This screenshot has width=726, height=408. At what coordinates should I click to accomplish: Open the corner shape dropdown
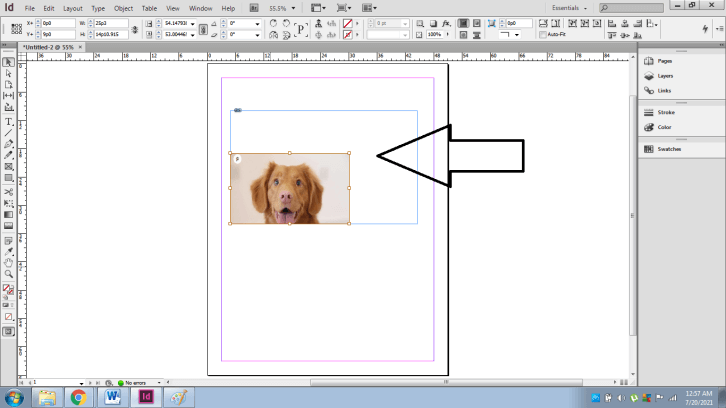(x=517, y=35)
